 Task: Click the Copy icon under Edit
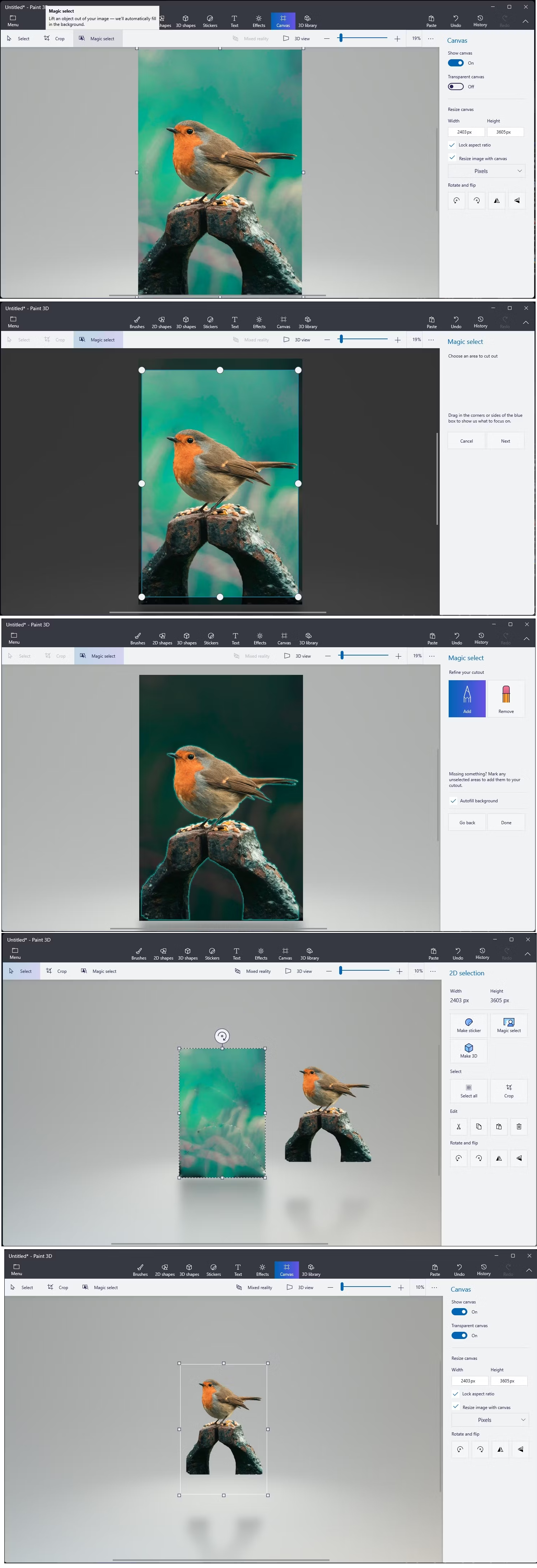(x=478, y=1126)
